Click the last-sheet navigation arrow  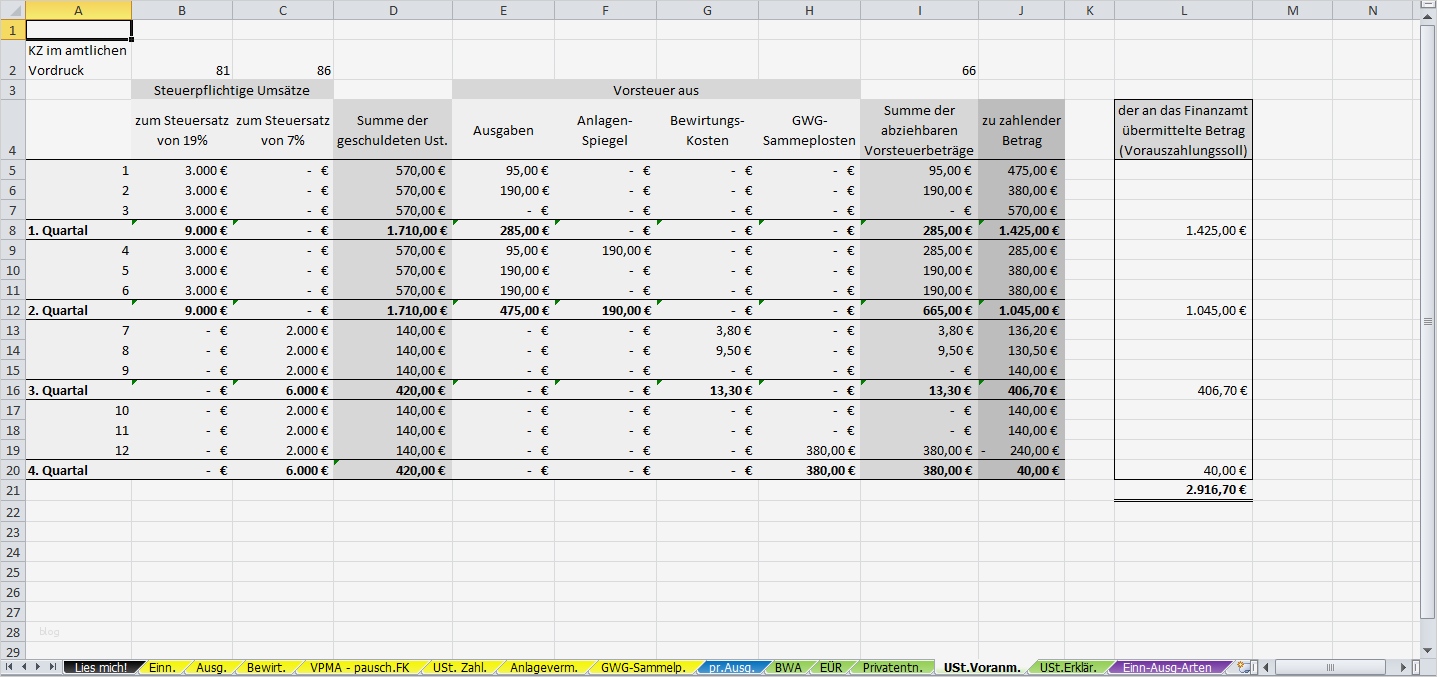53,667
